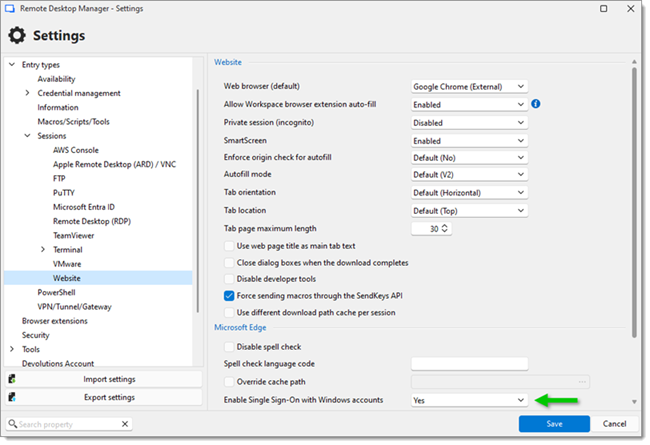Select Remote Desktop (RDP) tree item

coord(92,221)
